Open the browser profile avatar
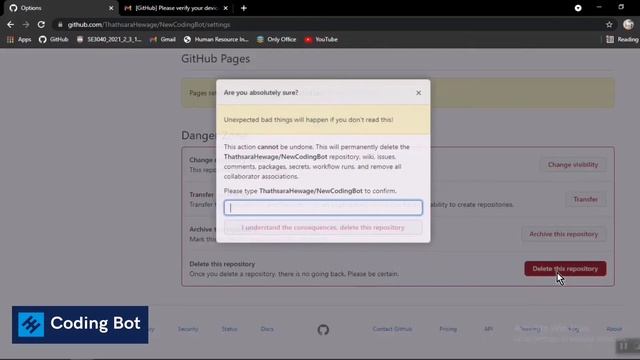The width and height of the screenshot is (640, 360). pos(628,24)
